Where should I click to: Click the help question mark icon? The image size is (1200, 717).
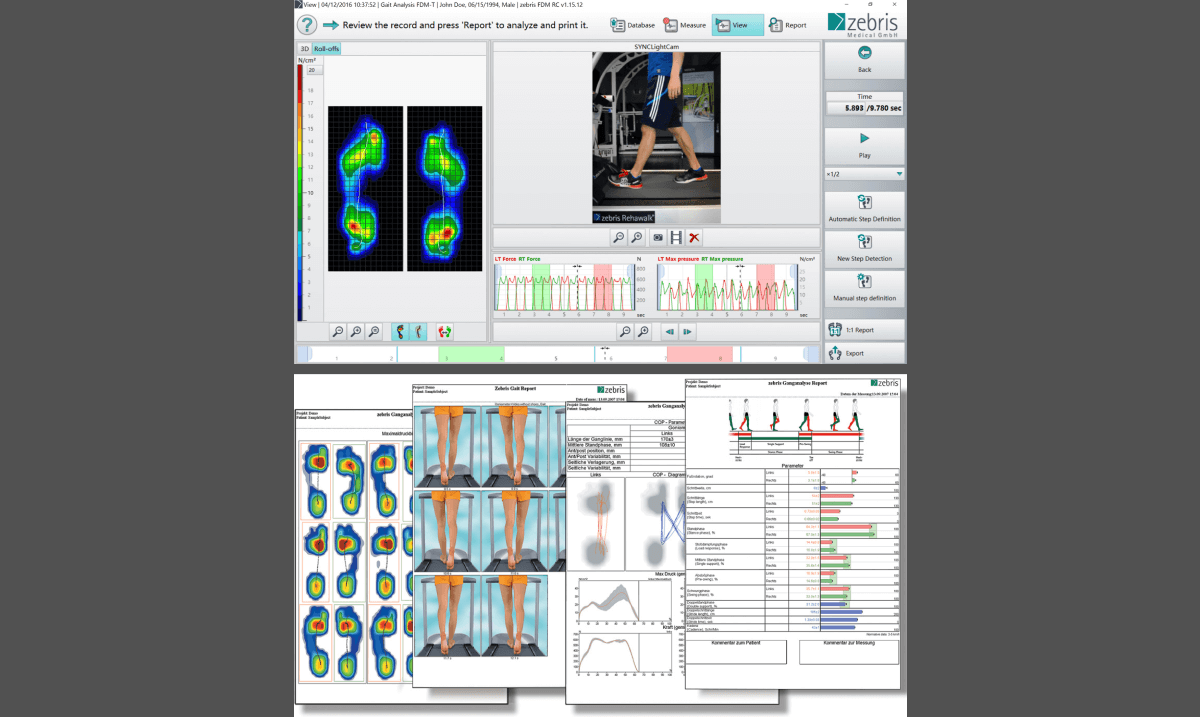pyautogui.click(x=308, y=24)
